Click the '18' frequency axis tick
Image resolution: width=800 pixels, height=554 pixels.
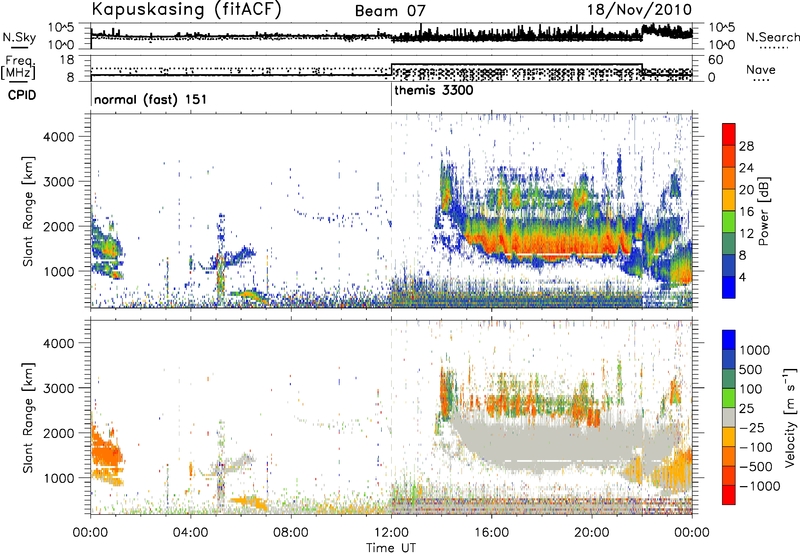tap(66, 60)
